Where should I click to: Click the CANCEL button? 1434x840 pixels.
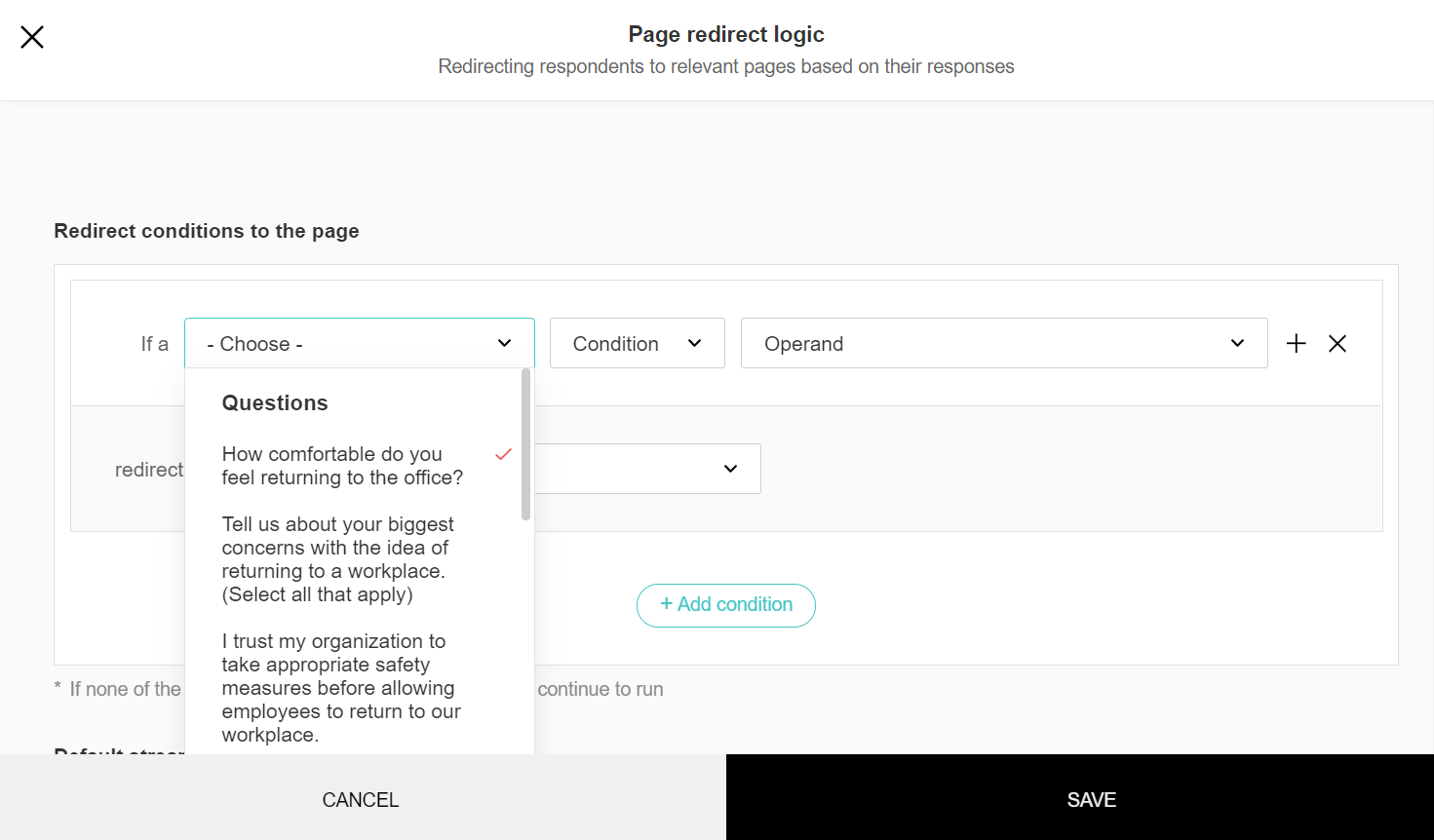(x=360, y=799)
